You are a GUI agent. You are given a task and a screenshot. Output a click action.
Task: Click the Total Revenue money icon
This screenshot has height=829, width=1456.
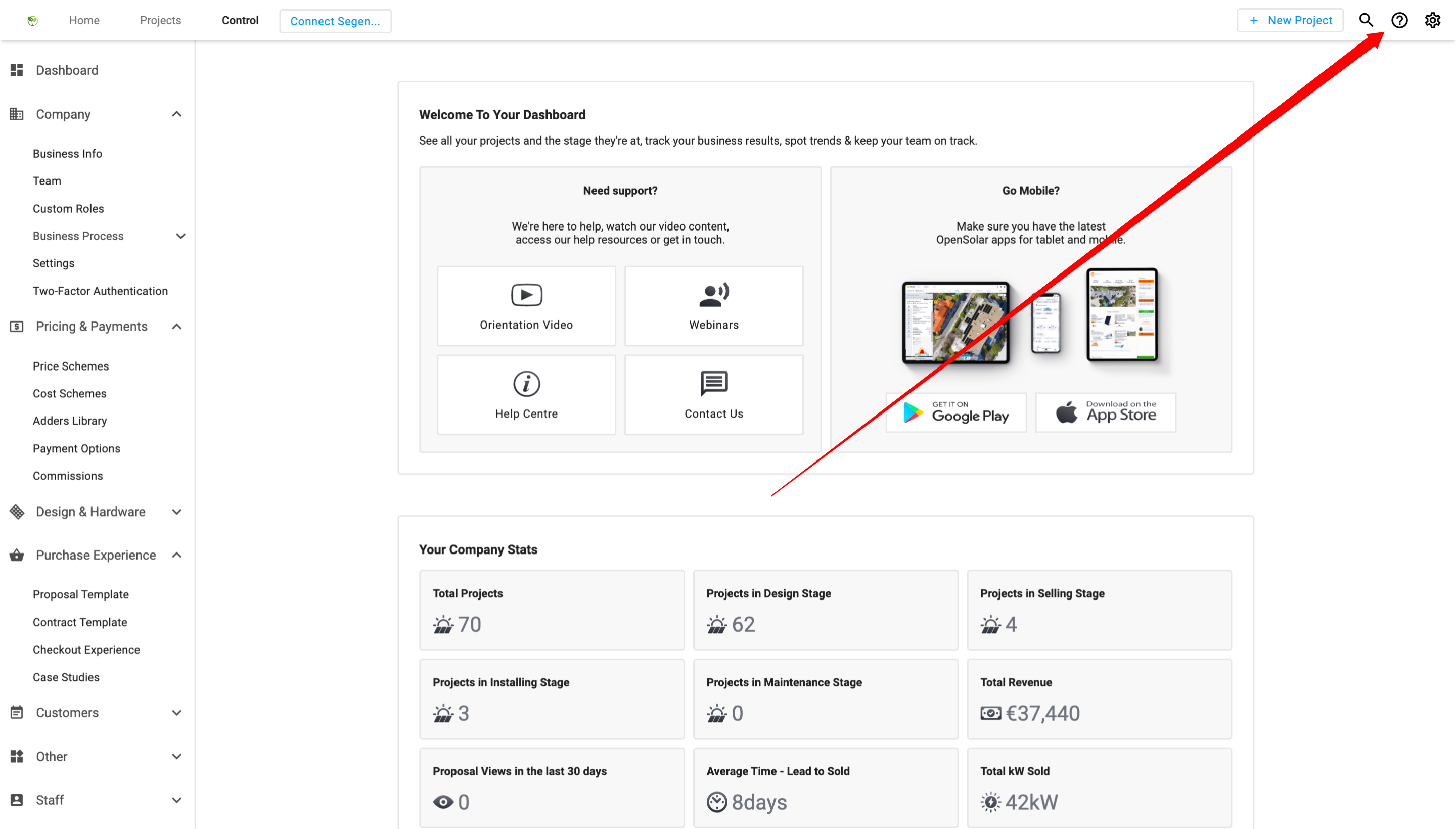pos(990,713)
